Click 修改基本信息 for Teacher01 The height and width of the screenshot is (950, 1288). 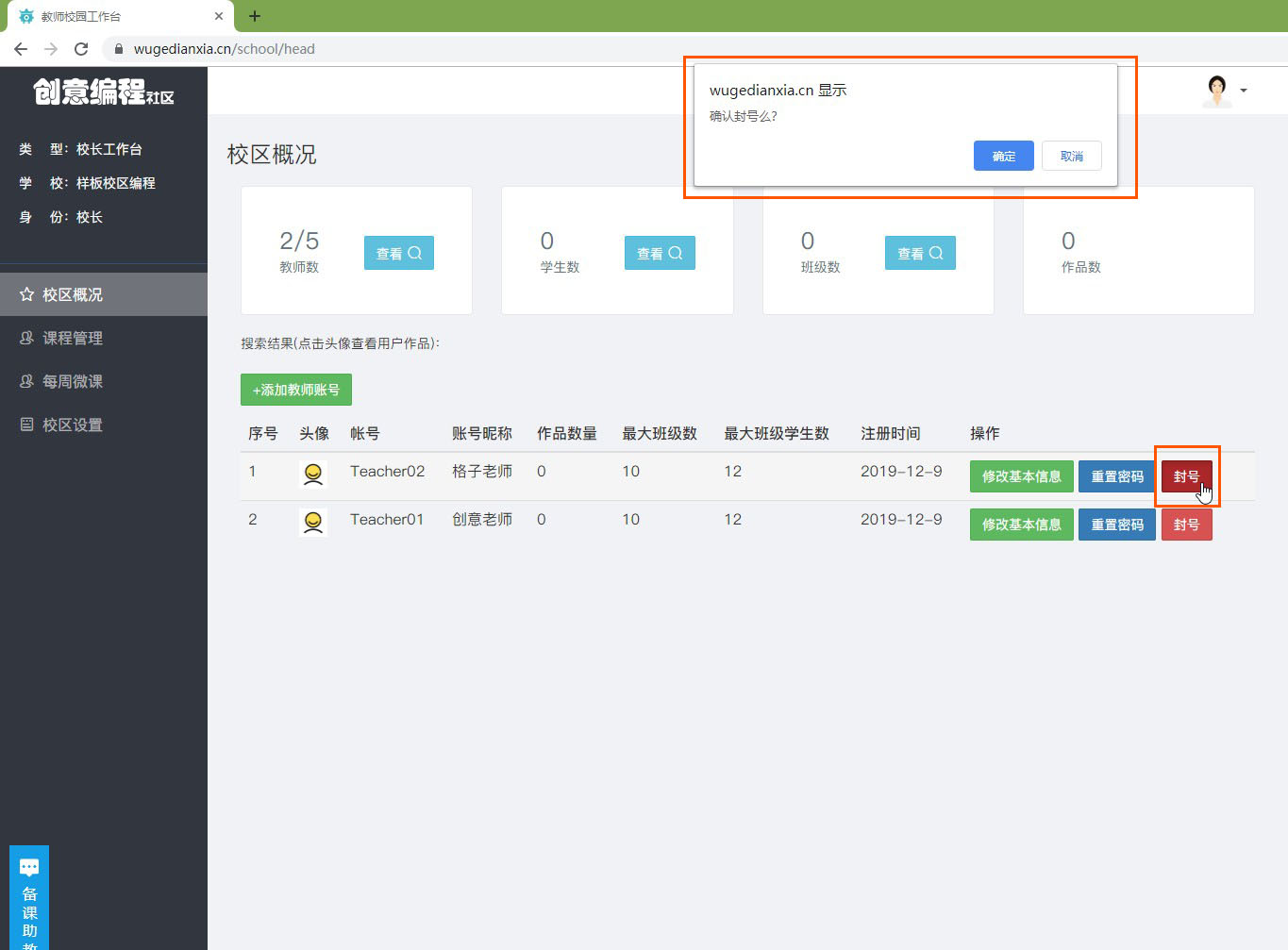point(1022,525)
